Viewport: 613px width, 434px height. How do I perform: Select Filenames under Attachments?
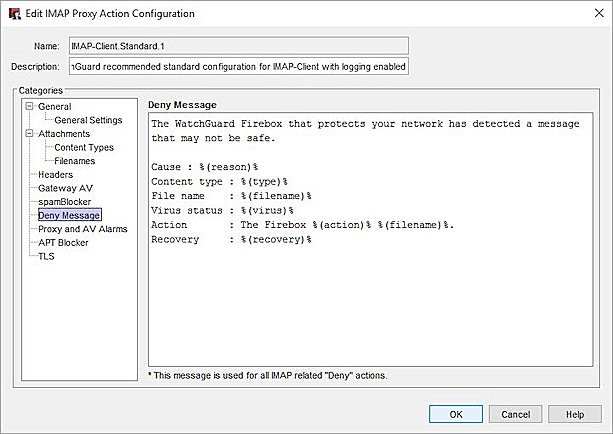coord(75,161)
